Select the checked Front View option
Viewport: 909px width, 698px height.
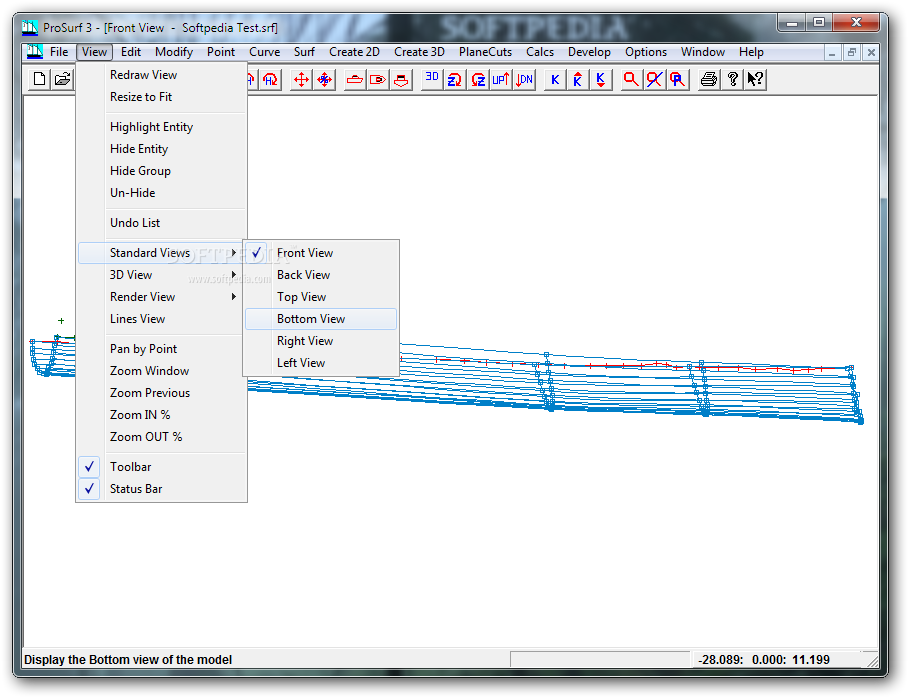pos(321,253)
